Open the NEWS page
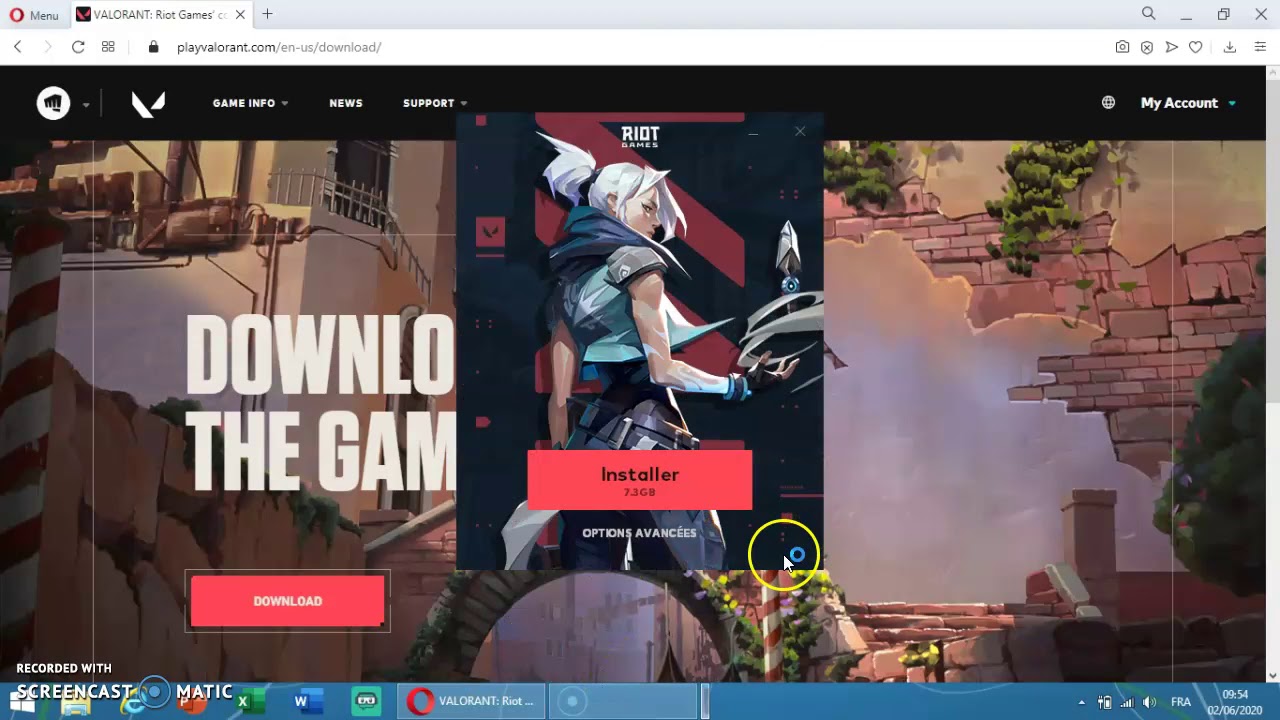 tap(346, 103)
